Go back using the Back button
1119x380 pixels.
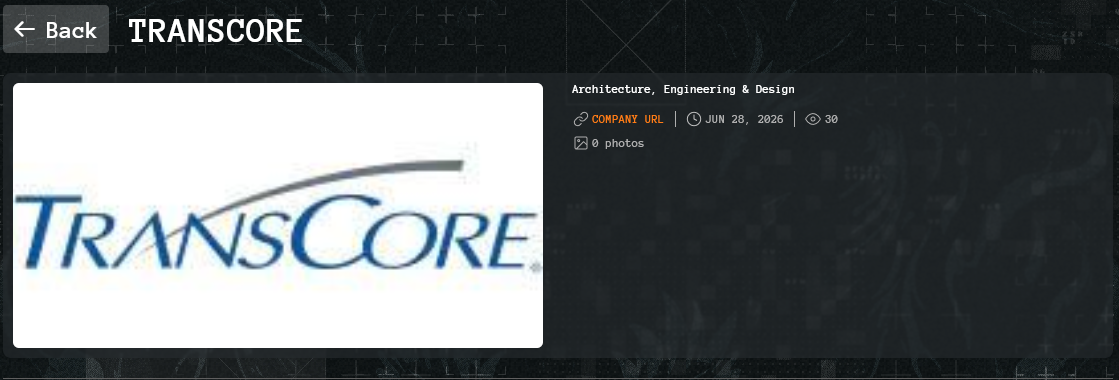click(x=56, y=29)
